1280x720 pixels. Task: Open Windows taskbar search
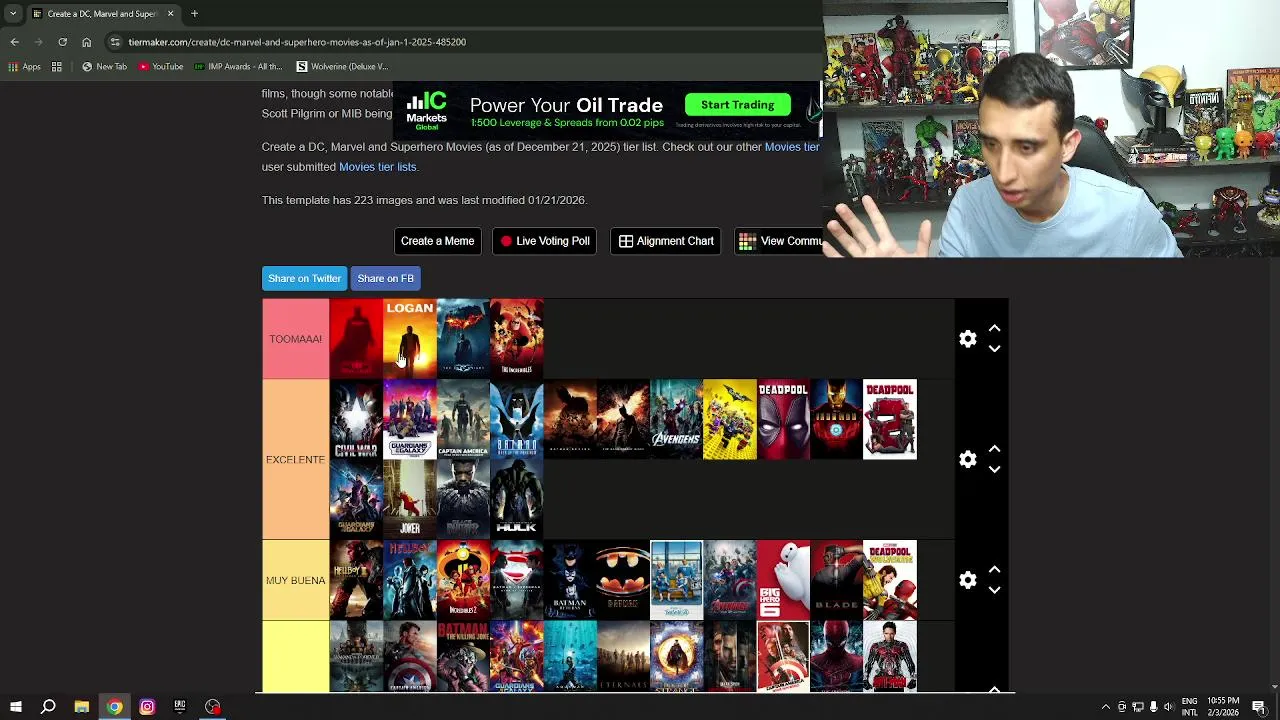(x=48, y=707)
